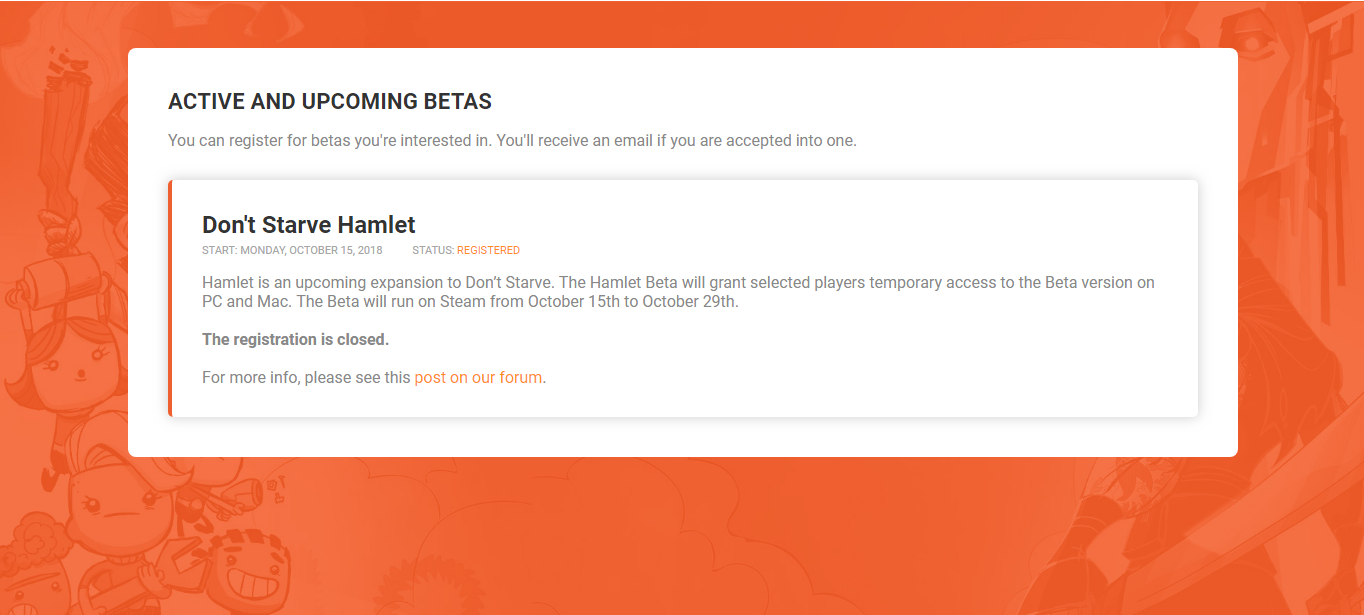The width and height of the screenshot is (1364, 615).
Task: Click "For more info, please see this" text
Action: point(306,378)
